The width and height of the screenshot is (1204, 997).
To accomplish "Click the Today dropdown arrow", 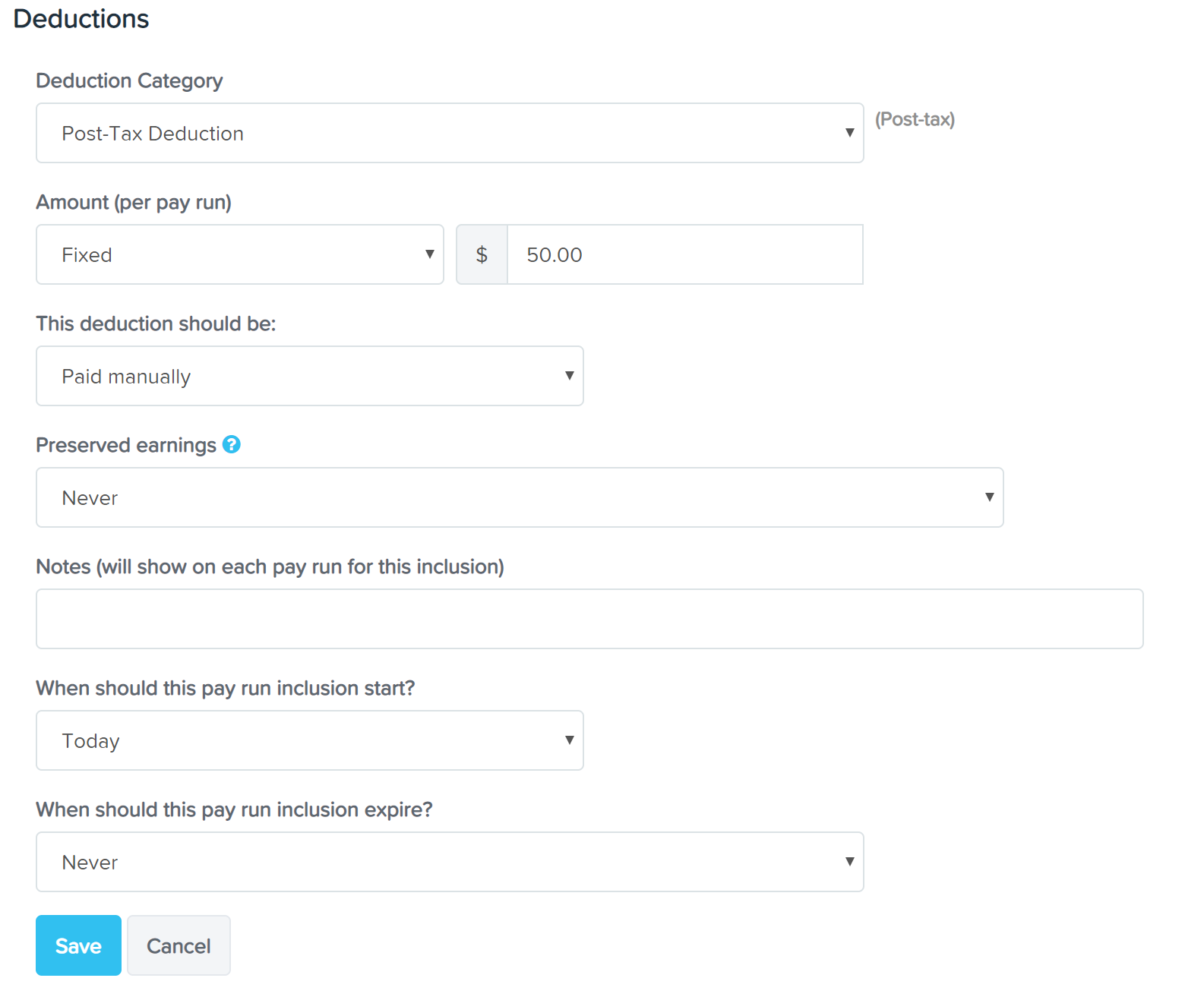I will [569, 740].
